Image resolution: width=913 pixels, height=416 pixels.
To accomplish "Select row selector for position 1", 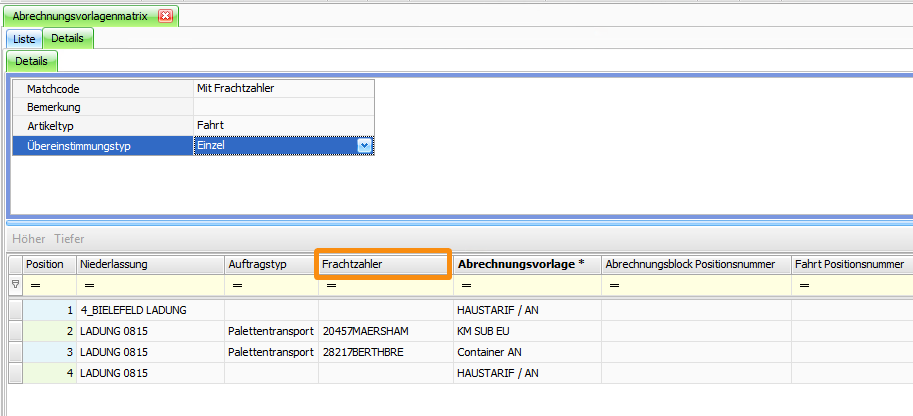I will 15,310.
